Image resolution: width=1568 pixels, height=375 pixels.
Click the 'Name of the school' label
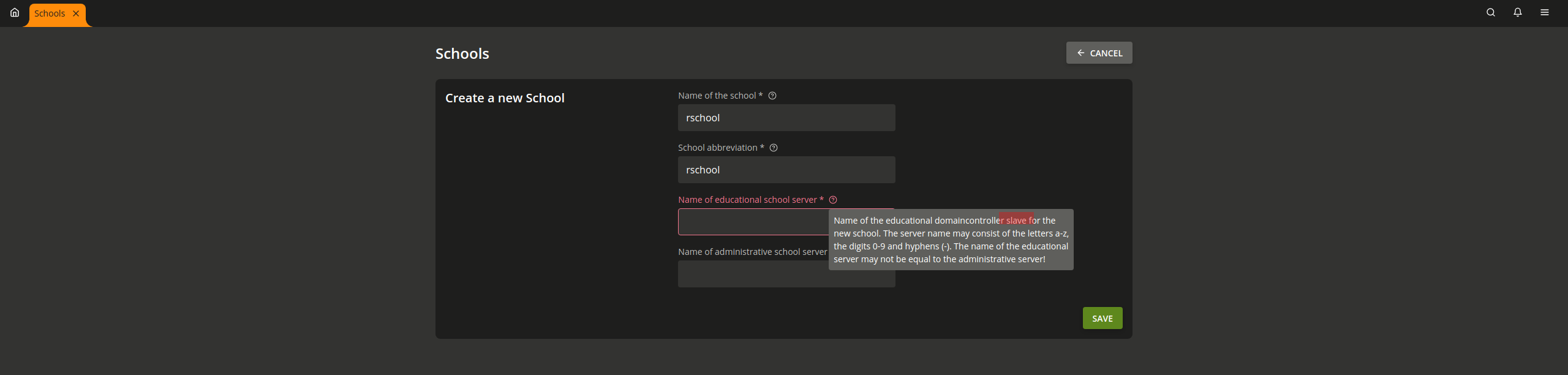click(x=717, y=96)
